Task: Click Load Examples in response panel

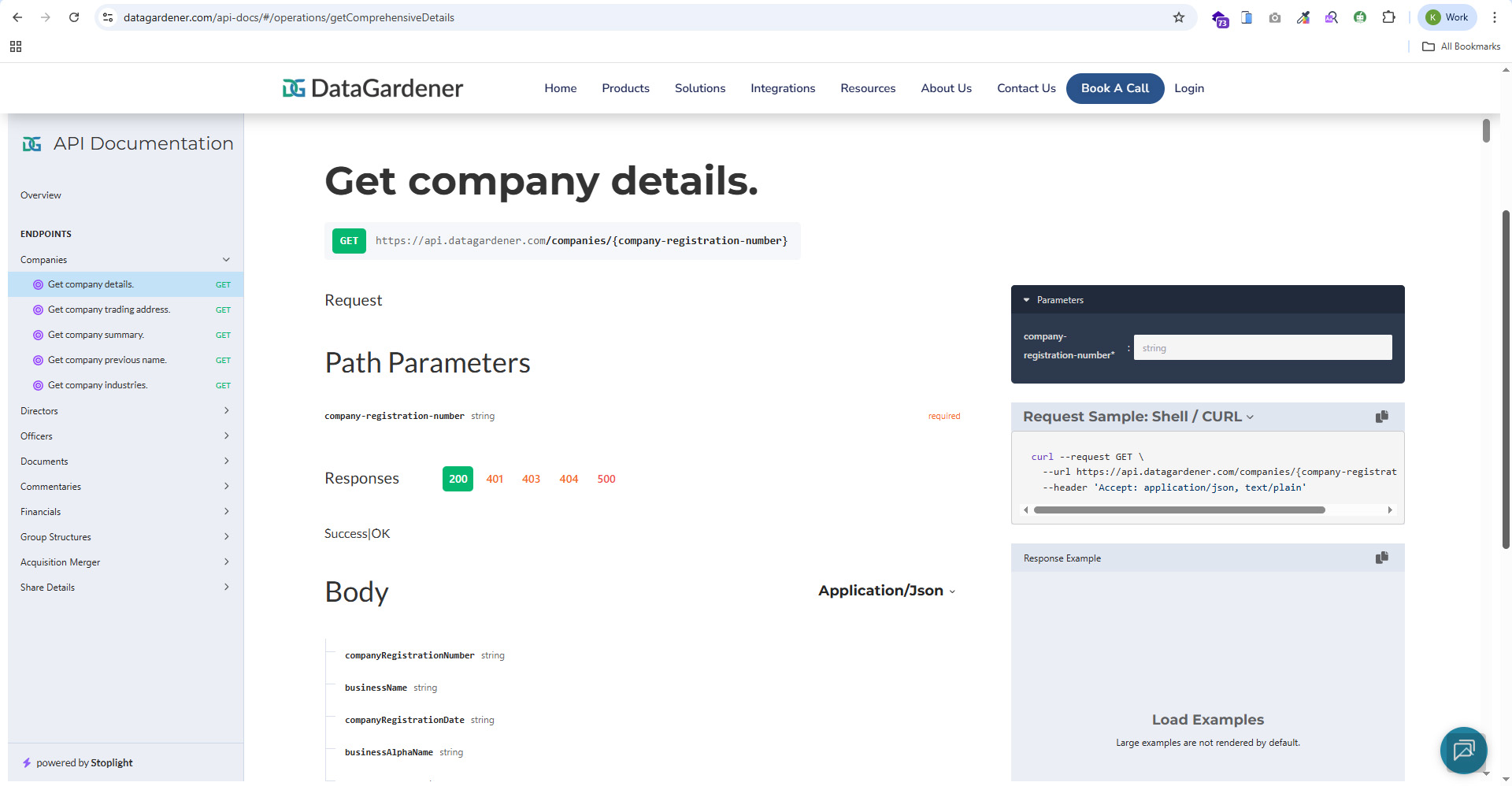Action: 1208,720
